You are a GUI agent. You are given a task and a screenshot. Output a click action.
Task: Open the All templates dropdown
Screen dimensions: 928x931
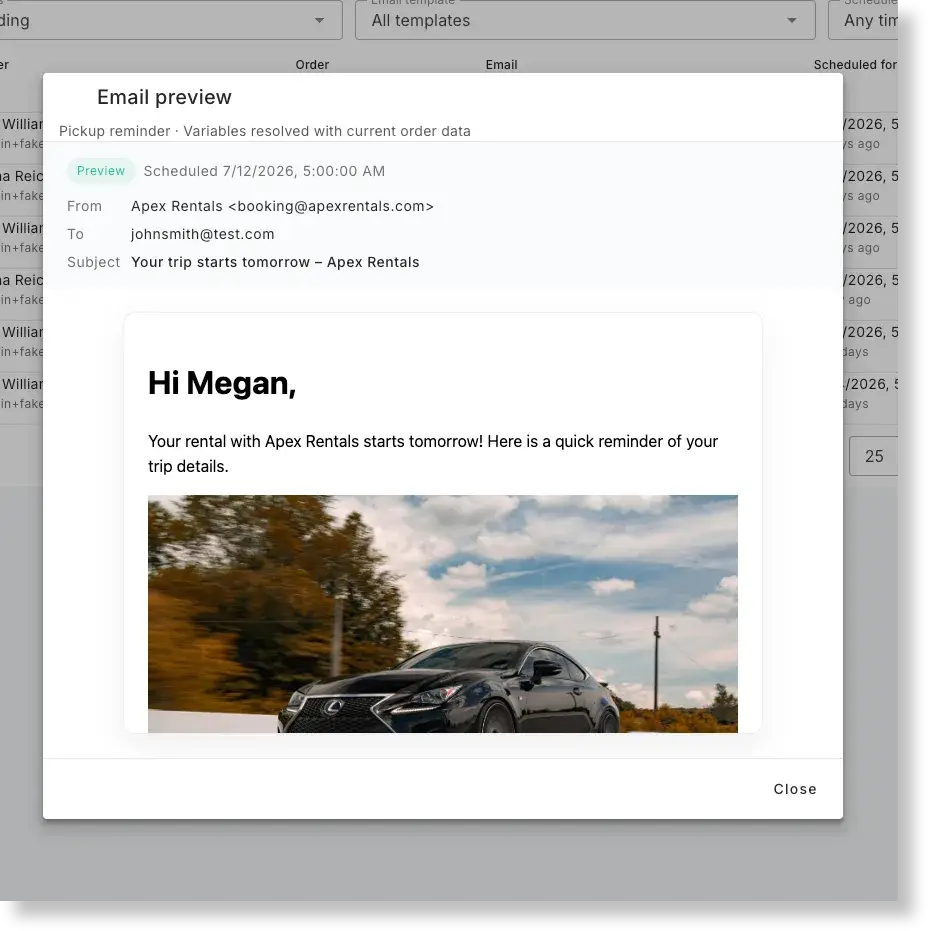[585, 20]
